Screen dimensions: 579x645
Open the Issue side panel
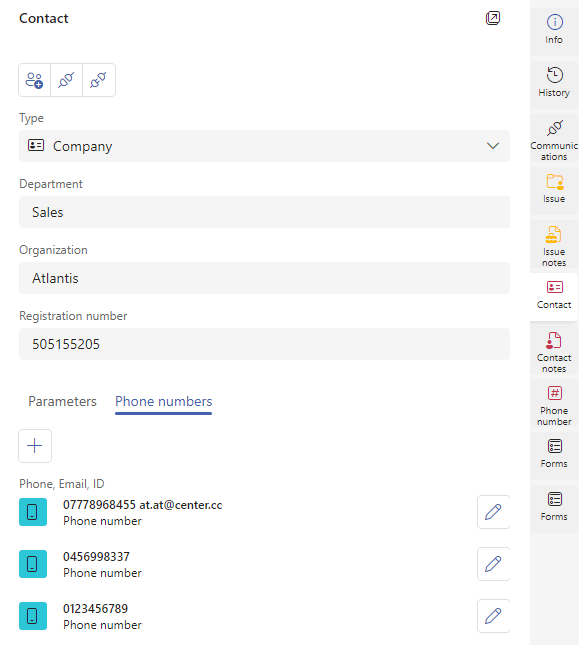click(554, 189)
